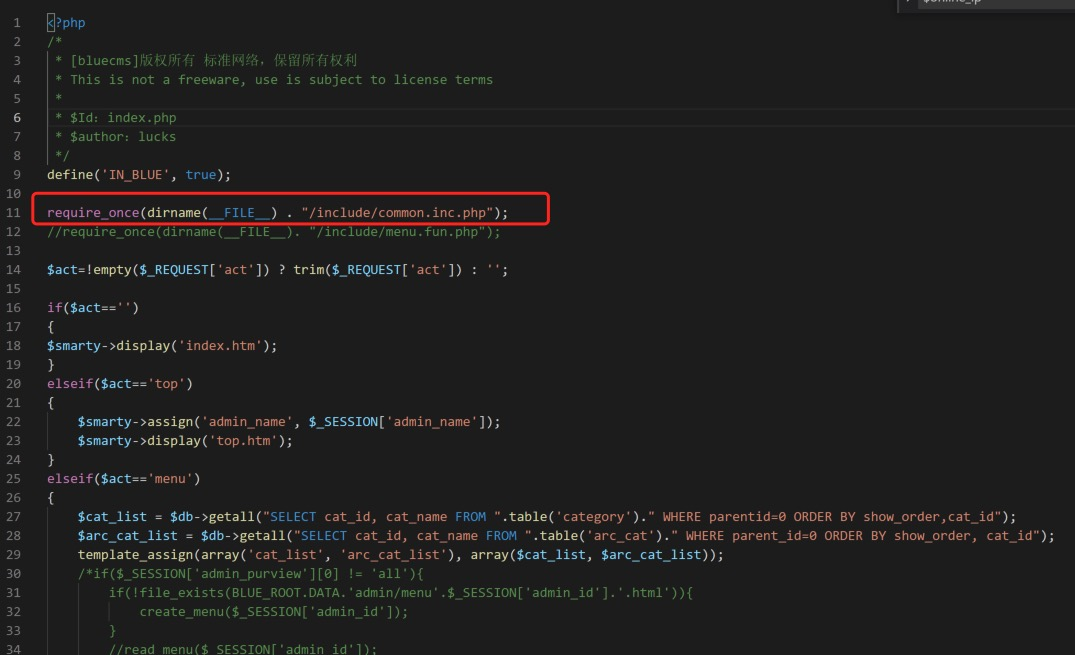Click the $smarty->assign('admin_name') line
This screenshot has width=1075, height=655.
[289, 422]
